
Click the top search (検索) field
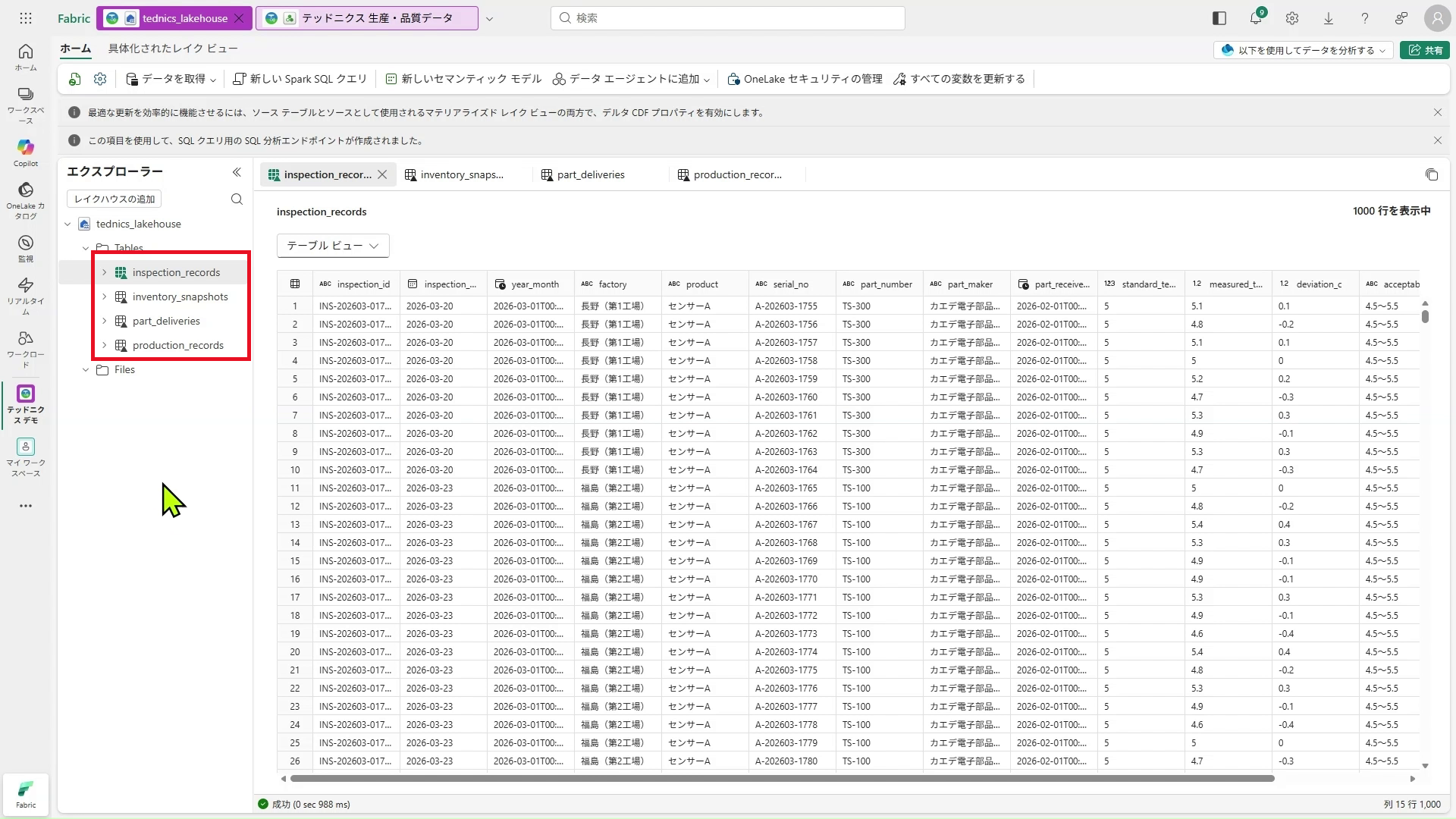point(728,18)
